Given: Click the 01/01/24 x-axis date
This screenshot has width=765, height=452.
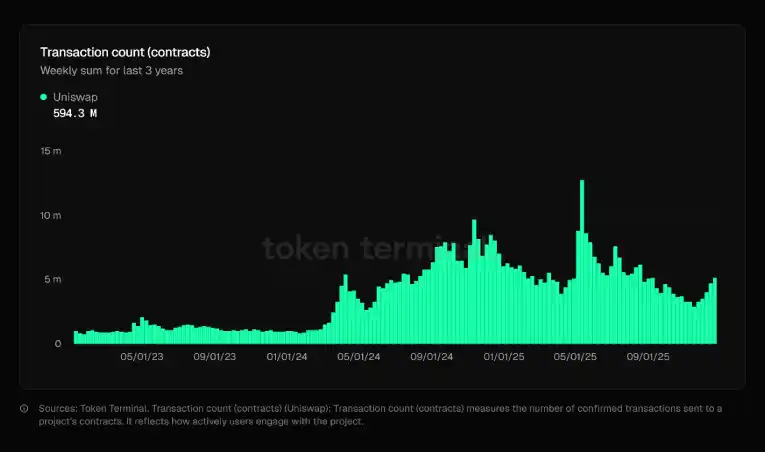Looking at the screenshot, I should (287, 357).
